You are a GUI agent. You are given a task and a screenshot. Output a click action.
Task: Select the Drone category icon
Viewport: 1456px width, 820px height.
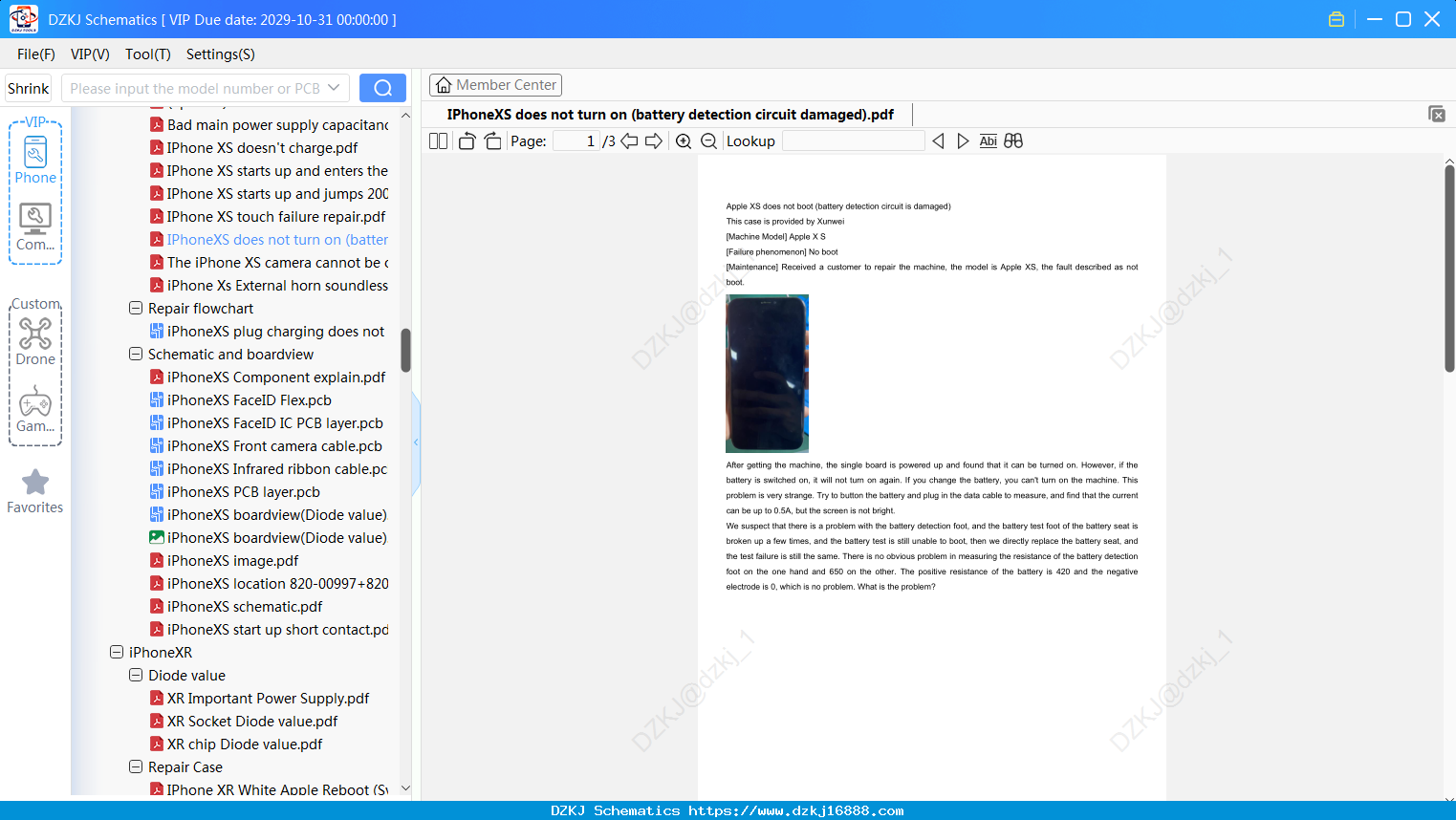coord(35,341)
